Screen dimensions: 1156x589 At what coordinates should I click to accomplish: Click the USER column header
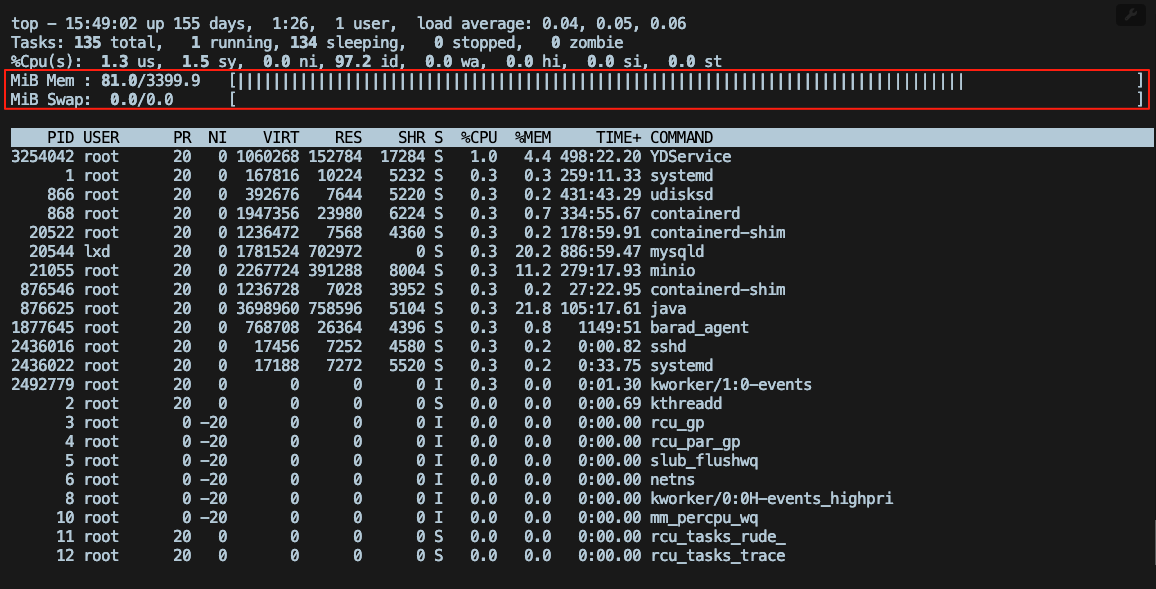pos(100,137)
